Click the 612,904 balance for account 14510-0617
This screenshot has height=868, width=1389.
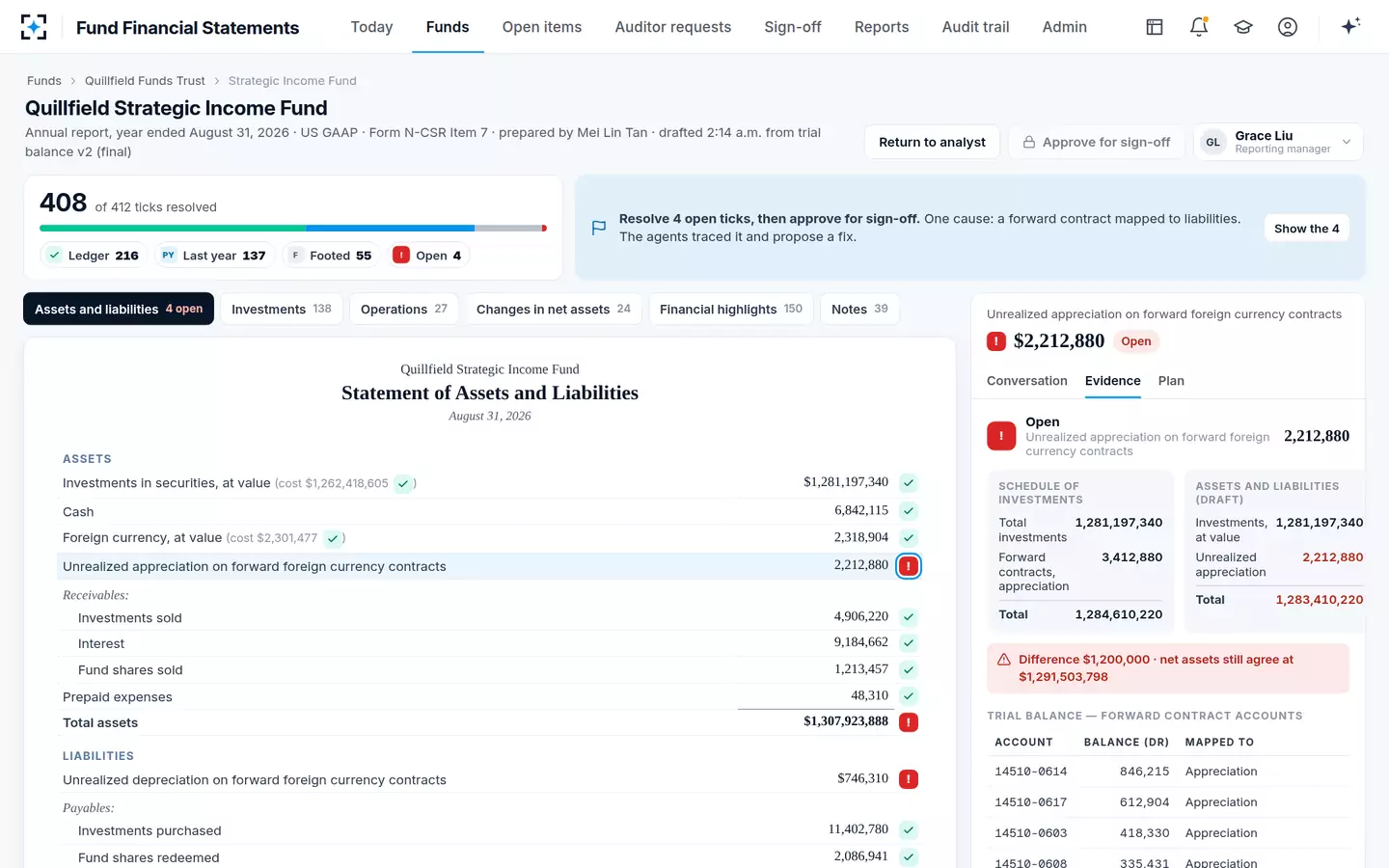[x=1144, y=802]
